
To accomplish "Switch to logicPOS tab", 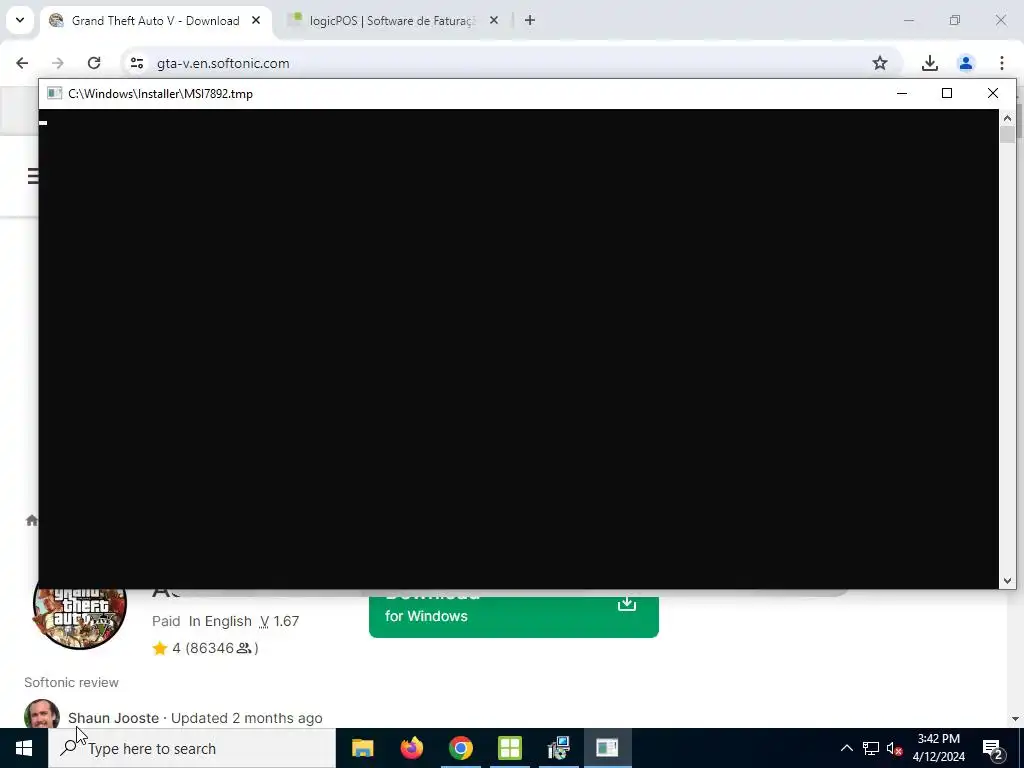I will click(x=392, y=21).
